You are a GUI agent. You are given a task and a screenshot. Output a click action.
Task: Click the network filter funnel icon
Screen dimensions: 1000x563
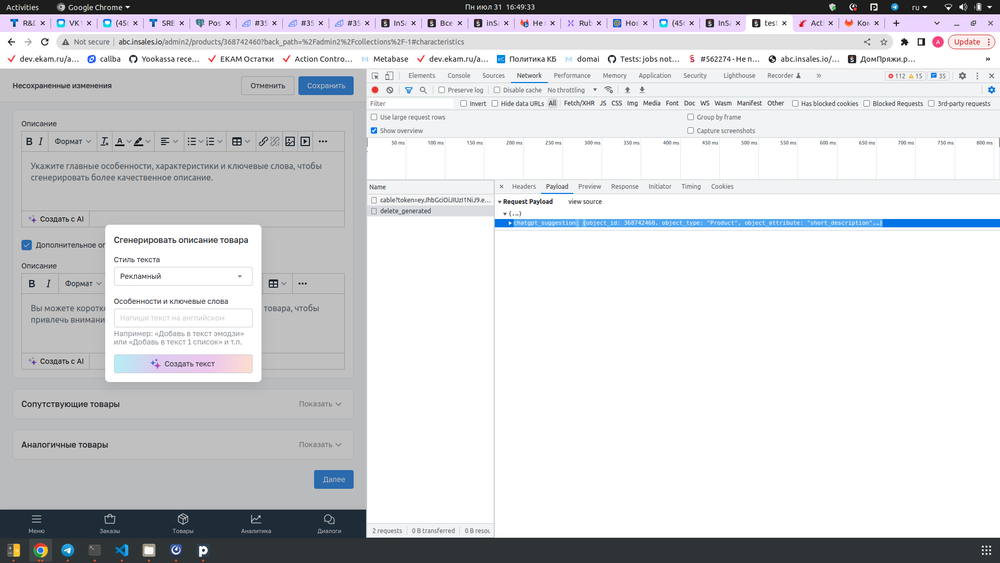[408, 90]
